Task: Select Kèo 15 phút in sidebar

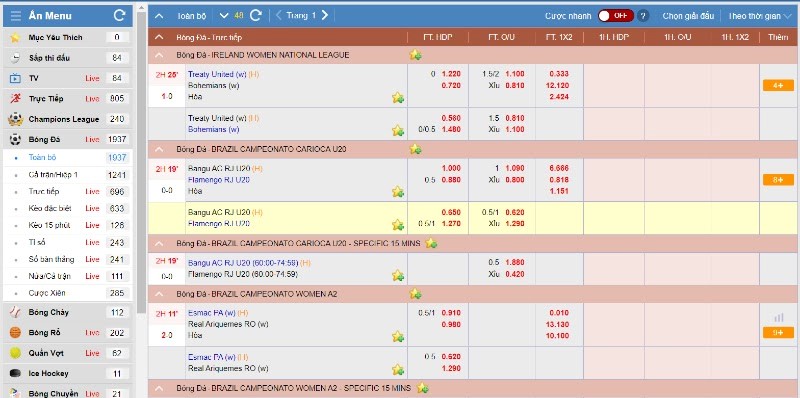Action: (49, 225)
